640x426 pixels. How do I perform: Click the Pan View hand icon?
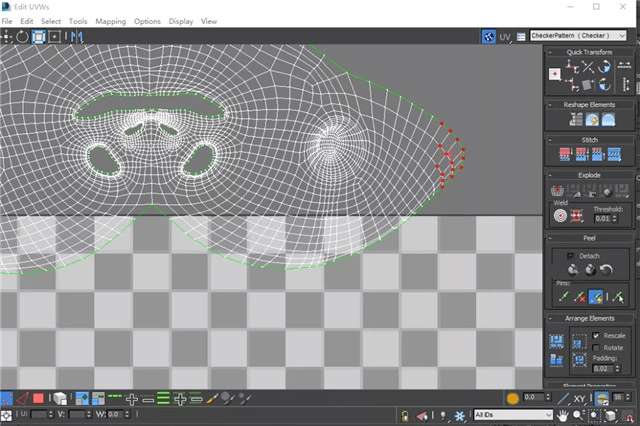562,415
